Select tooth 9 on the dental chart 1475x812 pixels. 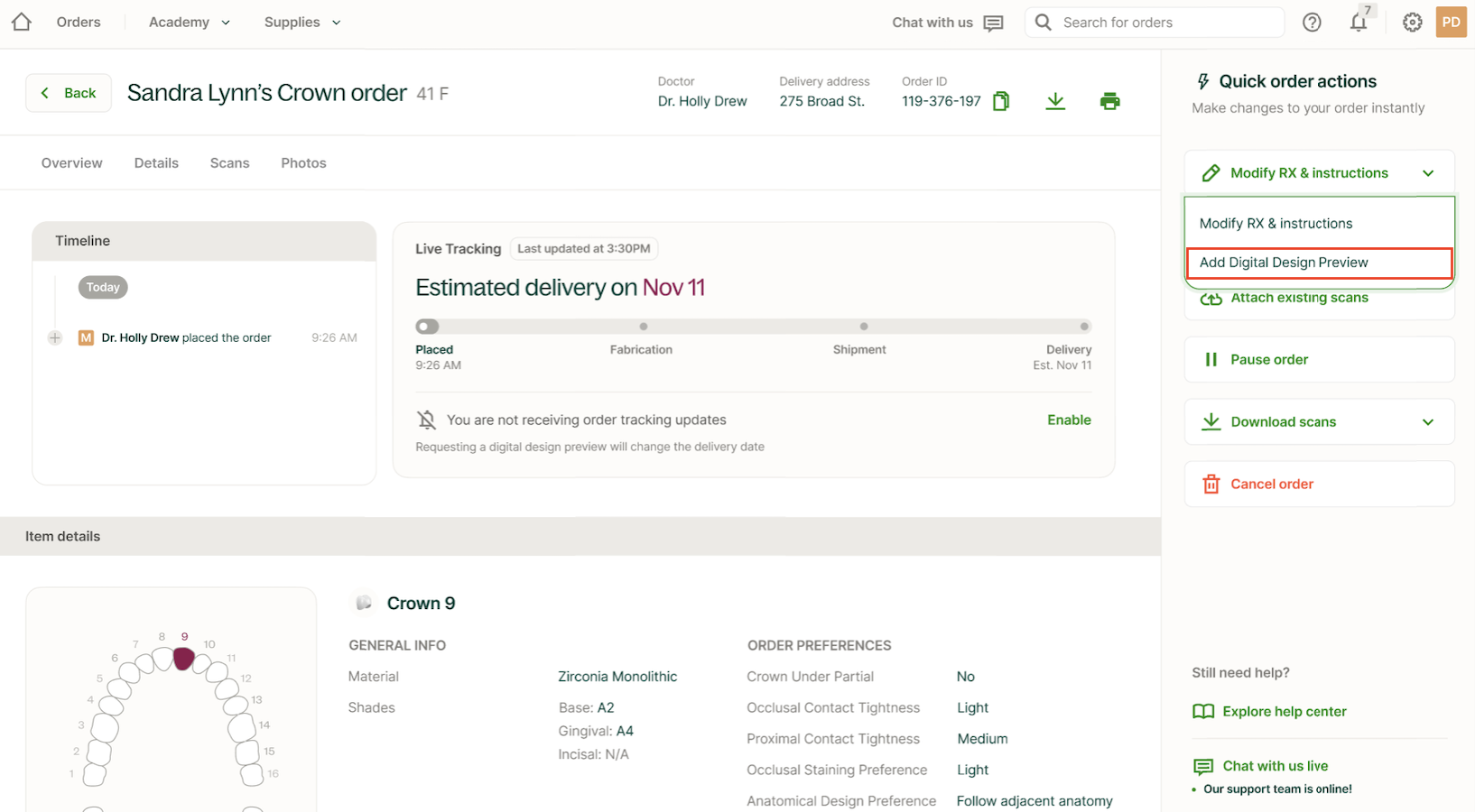183,659
